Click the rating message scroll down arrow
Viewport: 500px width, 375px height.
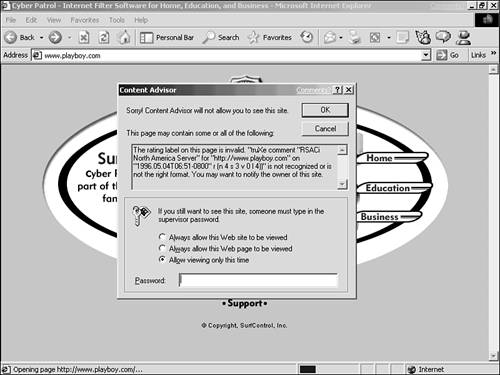point(342,184)
